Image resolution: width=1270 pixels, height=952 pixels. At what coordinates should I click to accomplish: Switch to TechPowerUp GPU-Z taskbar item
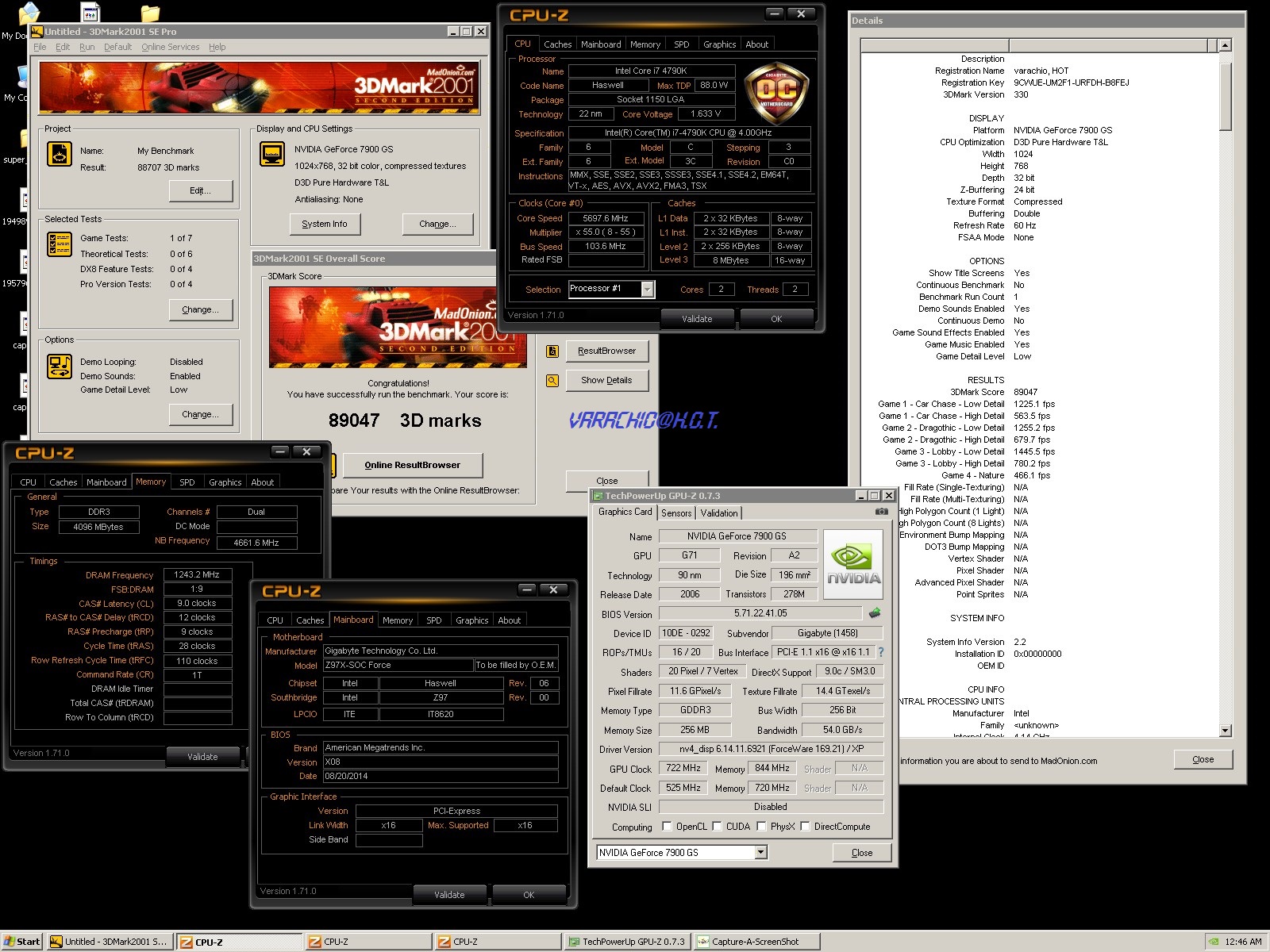pos(627,942)
